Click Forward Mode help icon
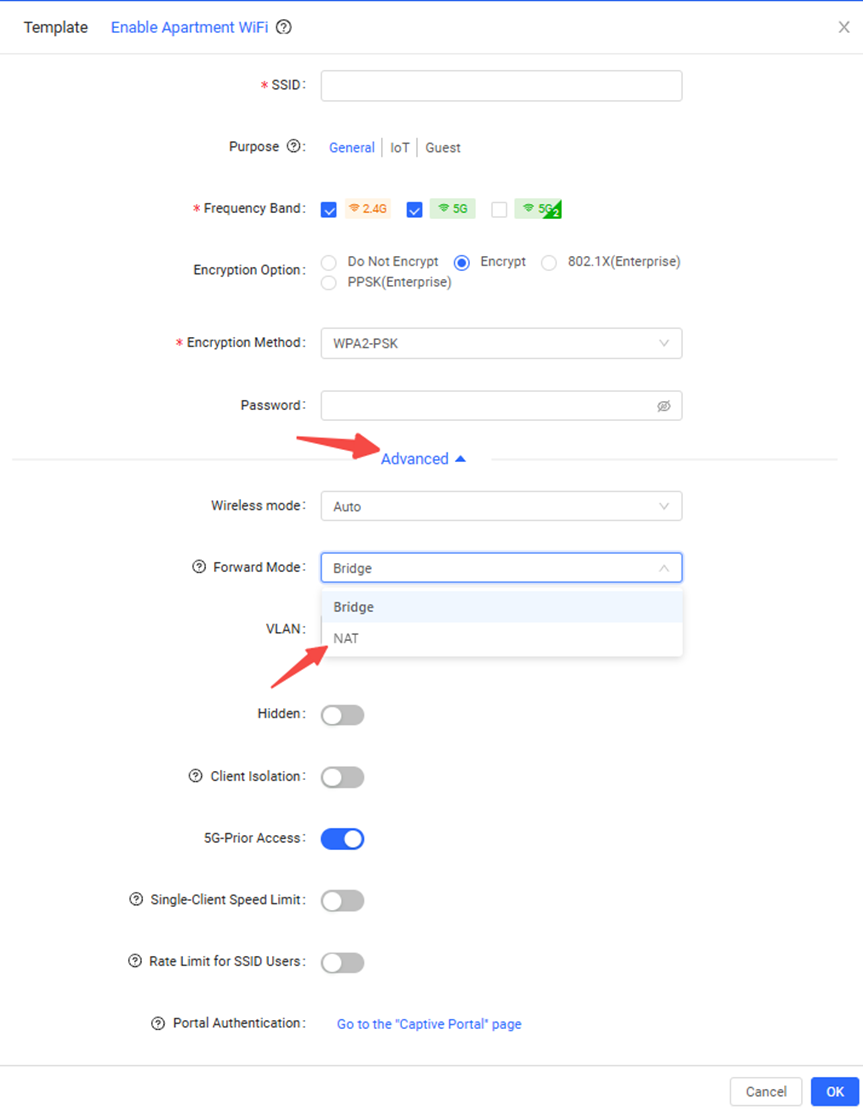The height and width of the screenshot is (1117, 863). click(x=199, y=567)
